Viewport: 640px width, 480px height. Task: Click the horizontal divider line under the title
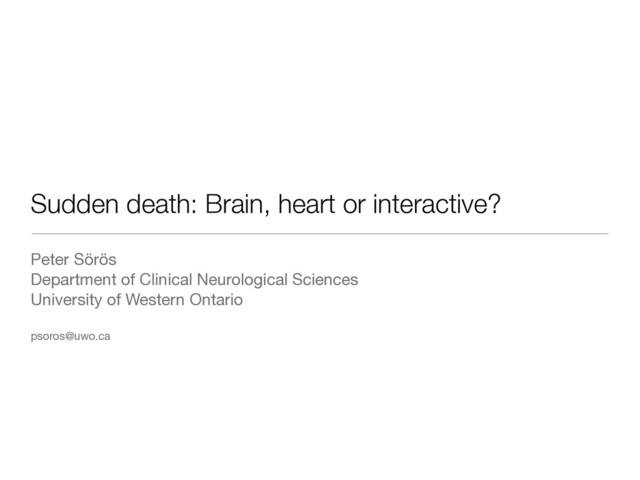click(x=320, y=234)
